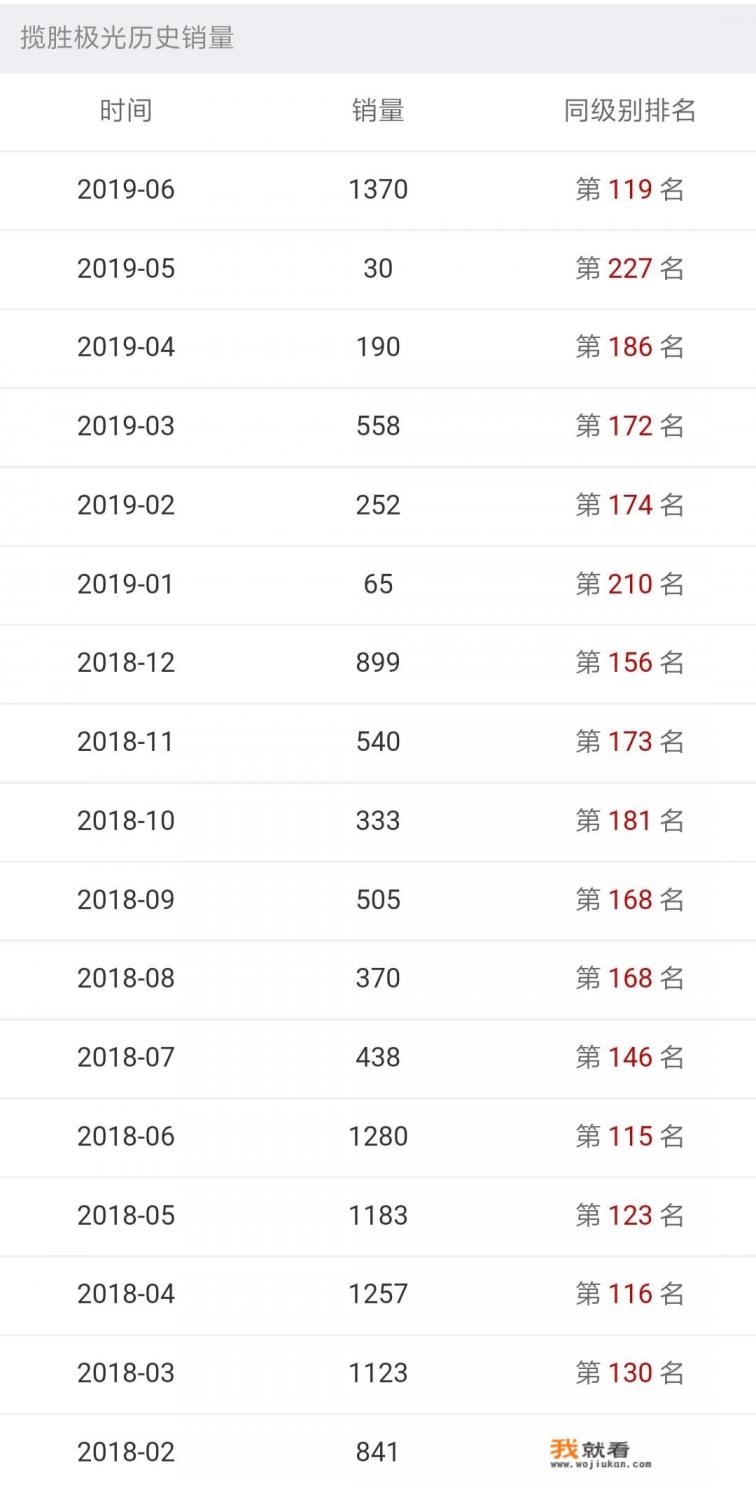
Task: Open ranking 第227名 link
Action: point(629,268)
